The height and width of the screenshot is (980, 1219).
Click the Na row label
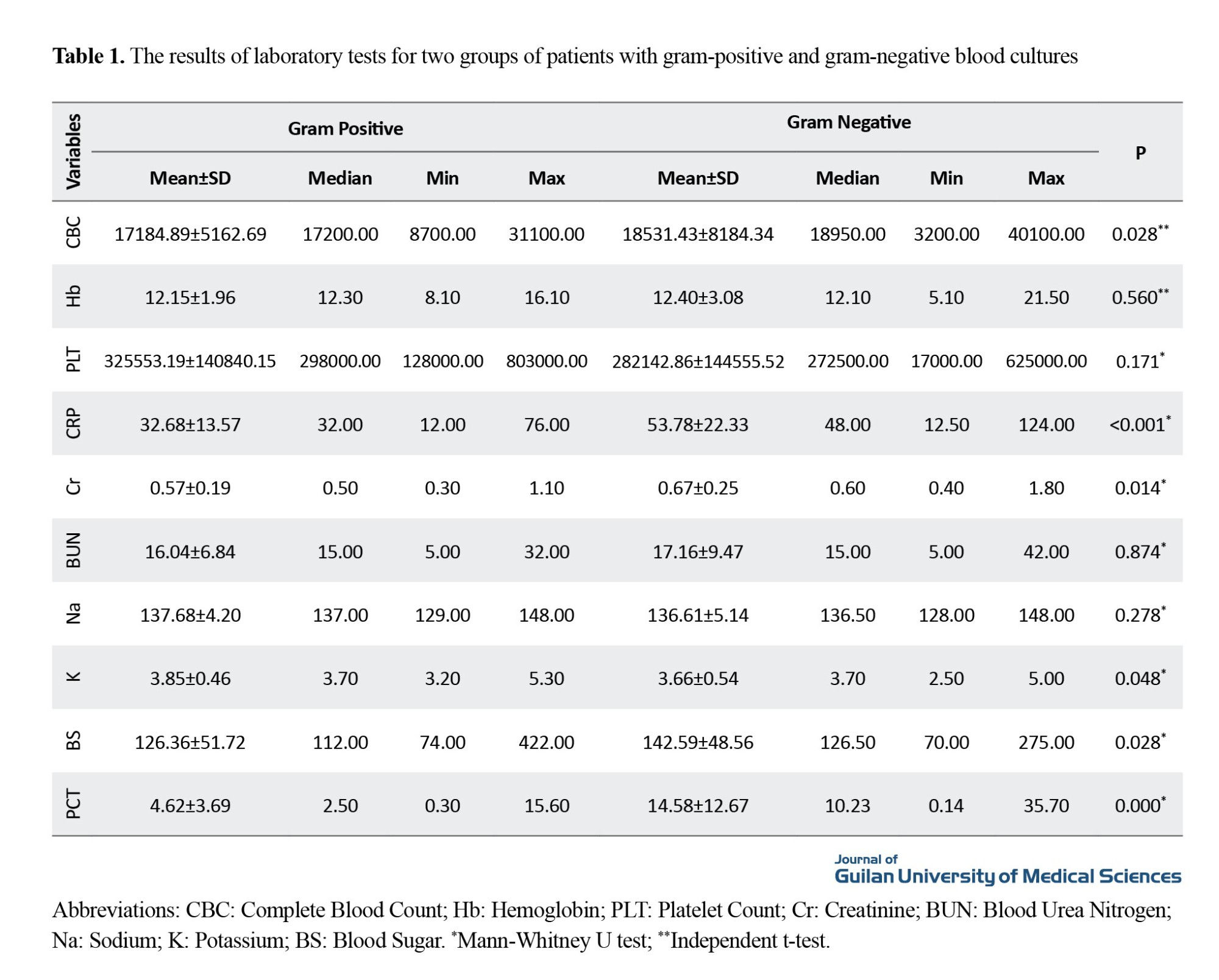click(x=73, y=614)
